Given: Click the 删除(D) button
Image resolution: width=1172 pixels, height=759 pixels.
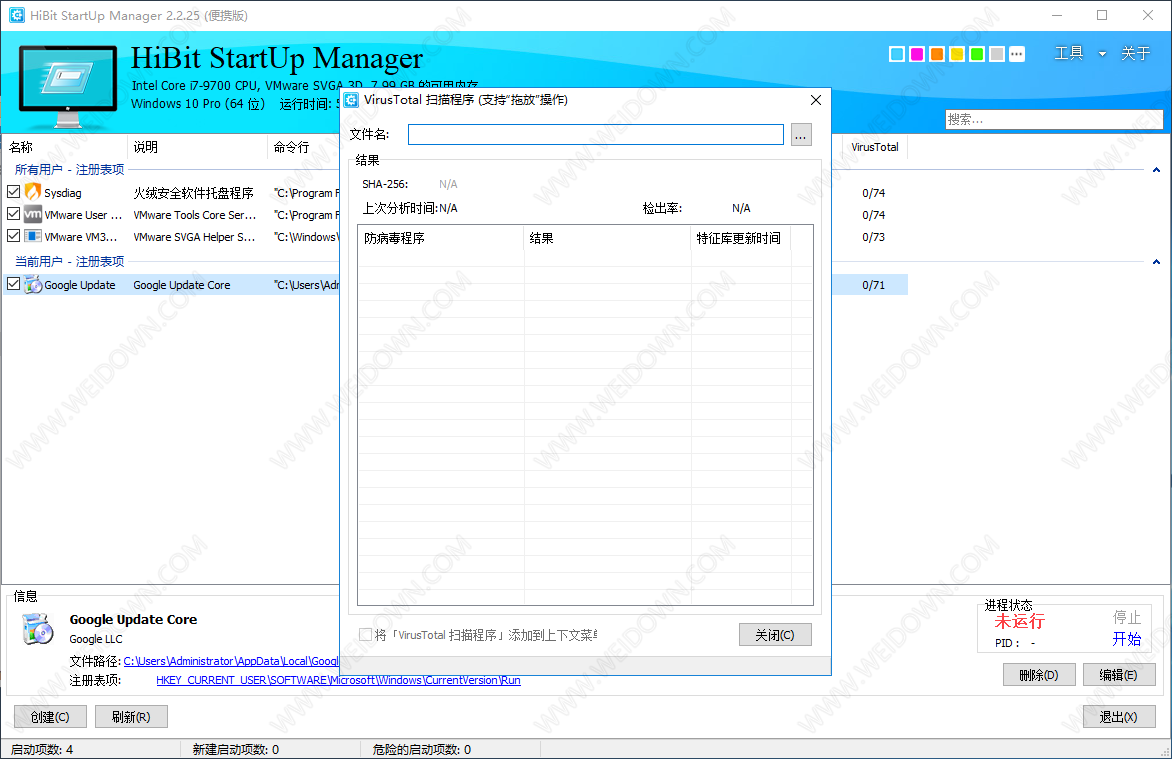Looking at the screenshot, I should [1039, 675].
